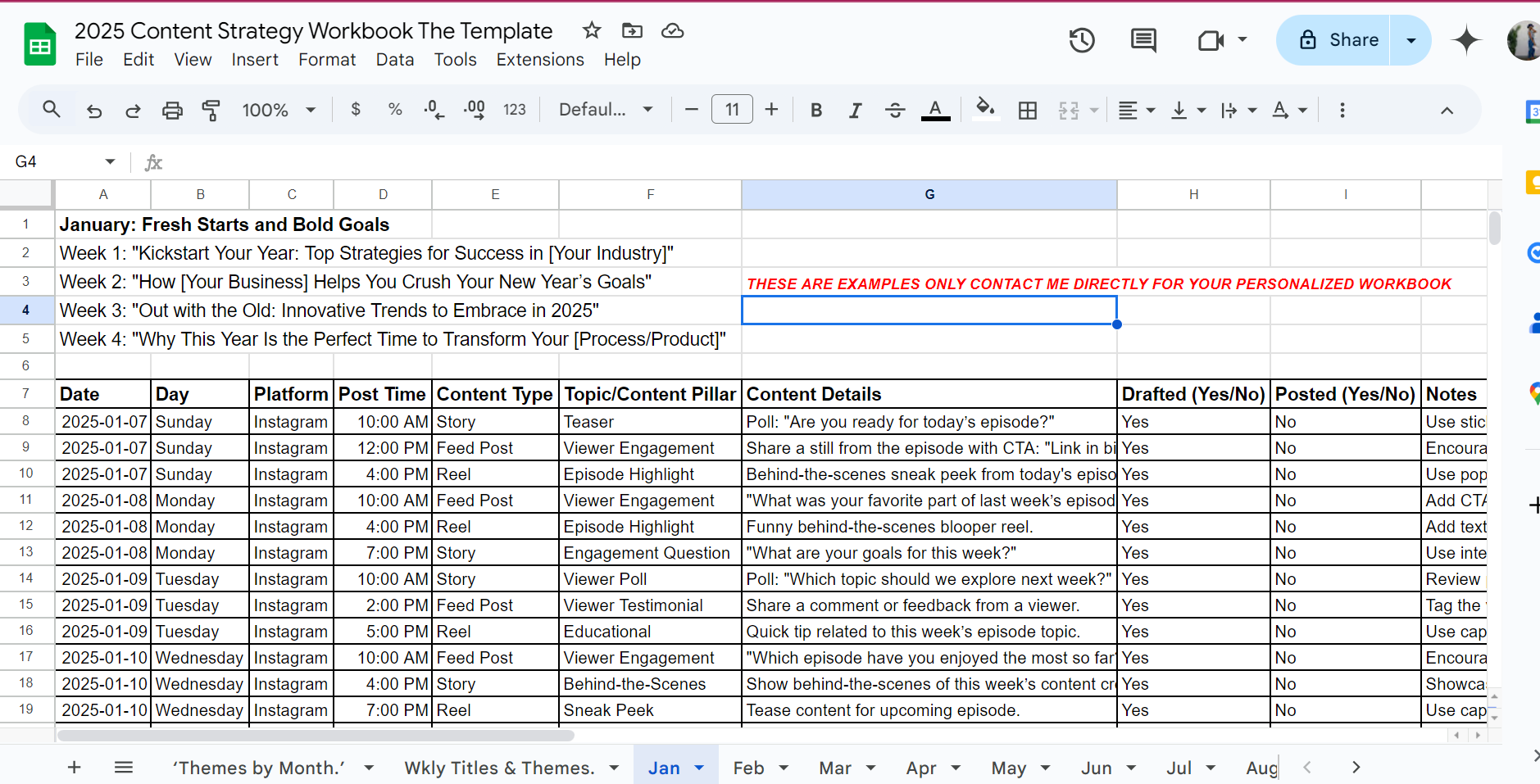
Task: Open version history via the clock icon
Action: [1081, 39]
